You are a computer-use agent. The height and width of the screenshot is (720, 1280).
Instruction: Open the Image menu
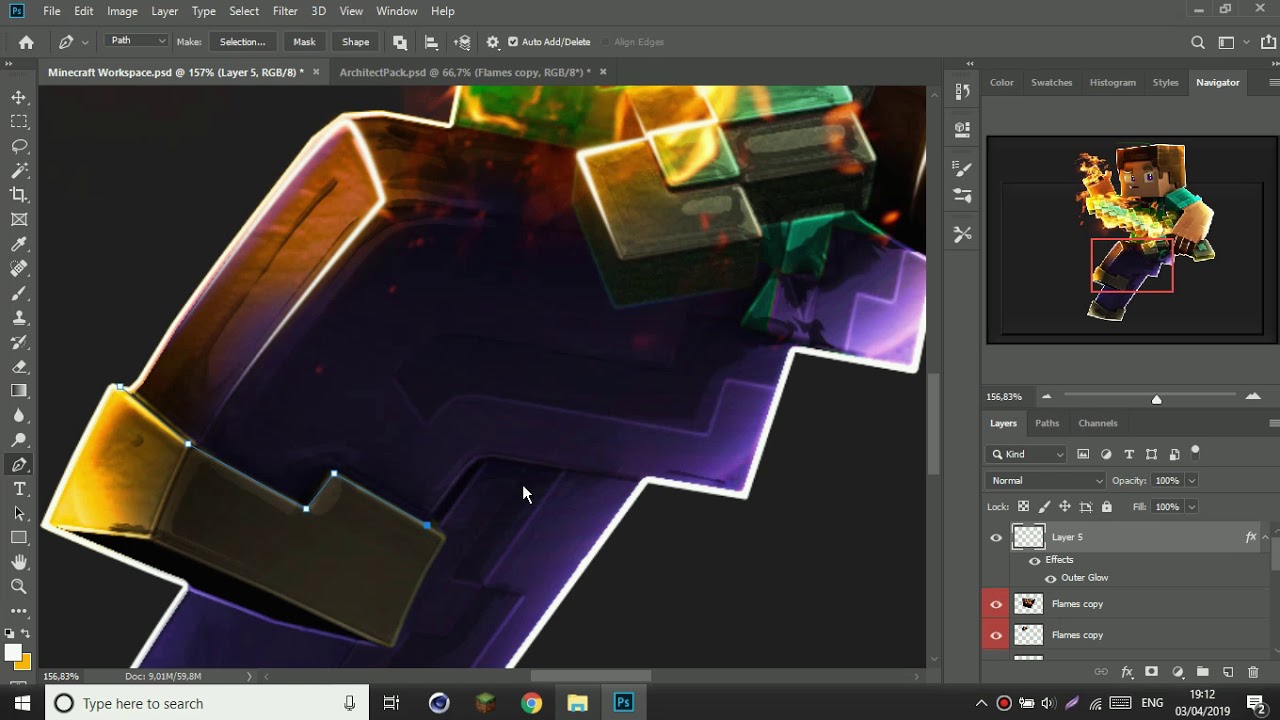122,11
